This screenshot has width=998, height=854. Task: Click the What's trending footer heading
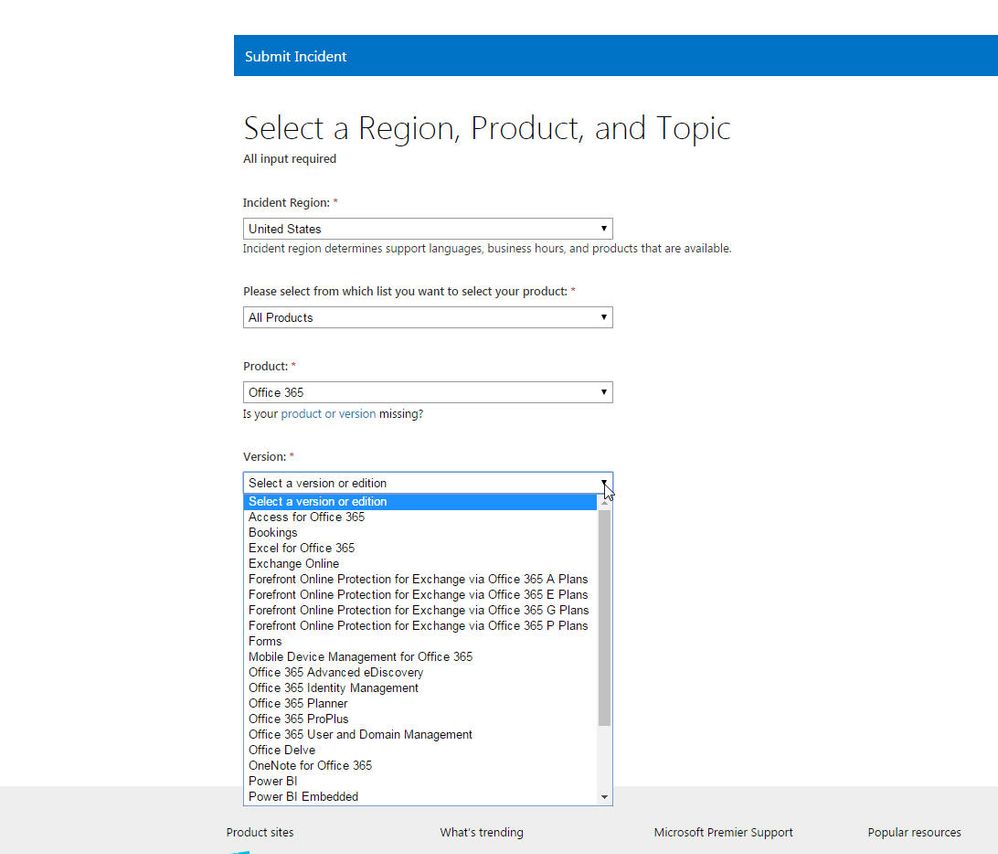pyautogui.click(x=481, y=832)
